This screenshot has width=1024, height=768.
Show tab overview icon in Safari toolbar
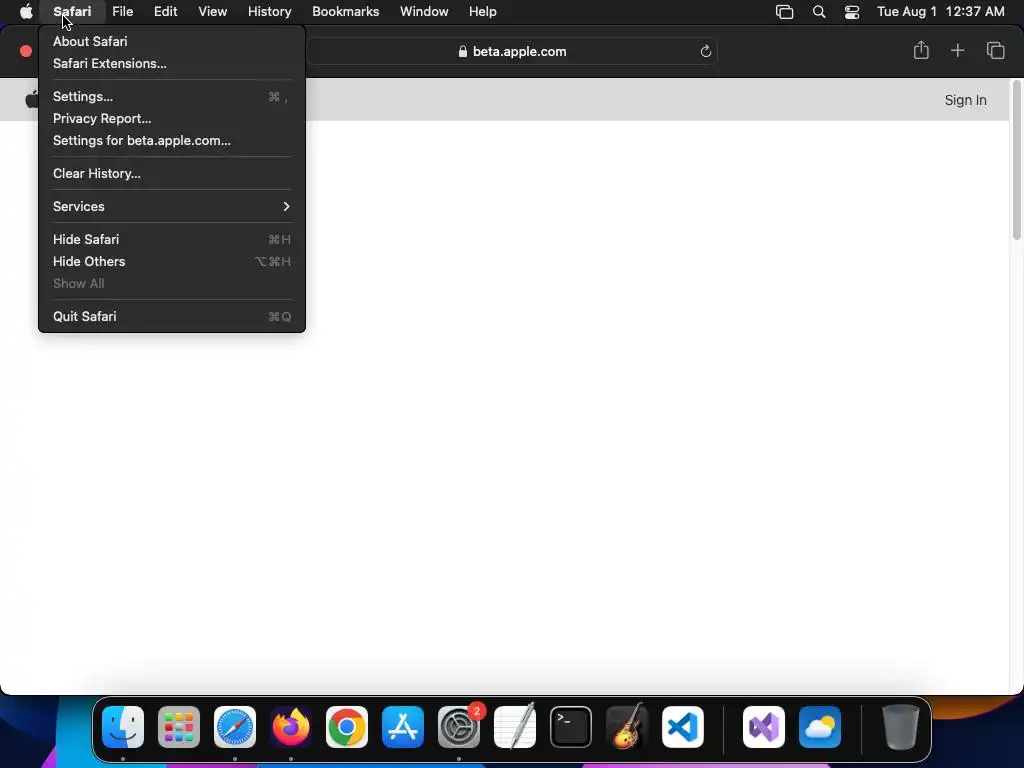tap(995, 50)
